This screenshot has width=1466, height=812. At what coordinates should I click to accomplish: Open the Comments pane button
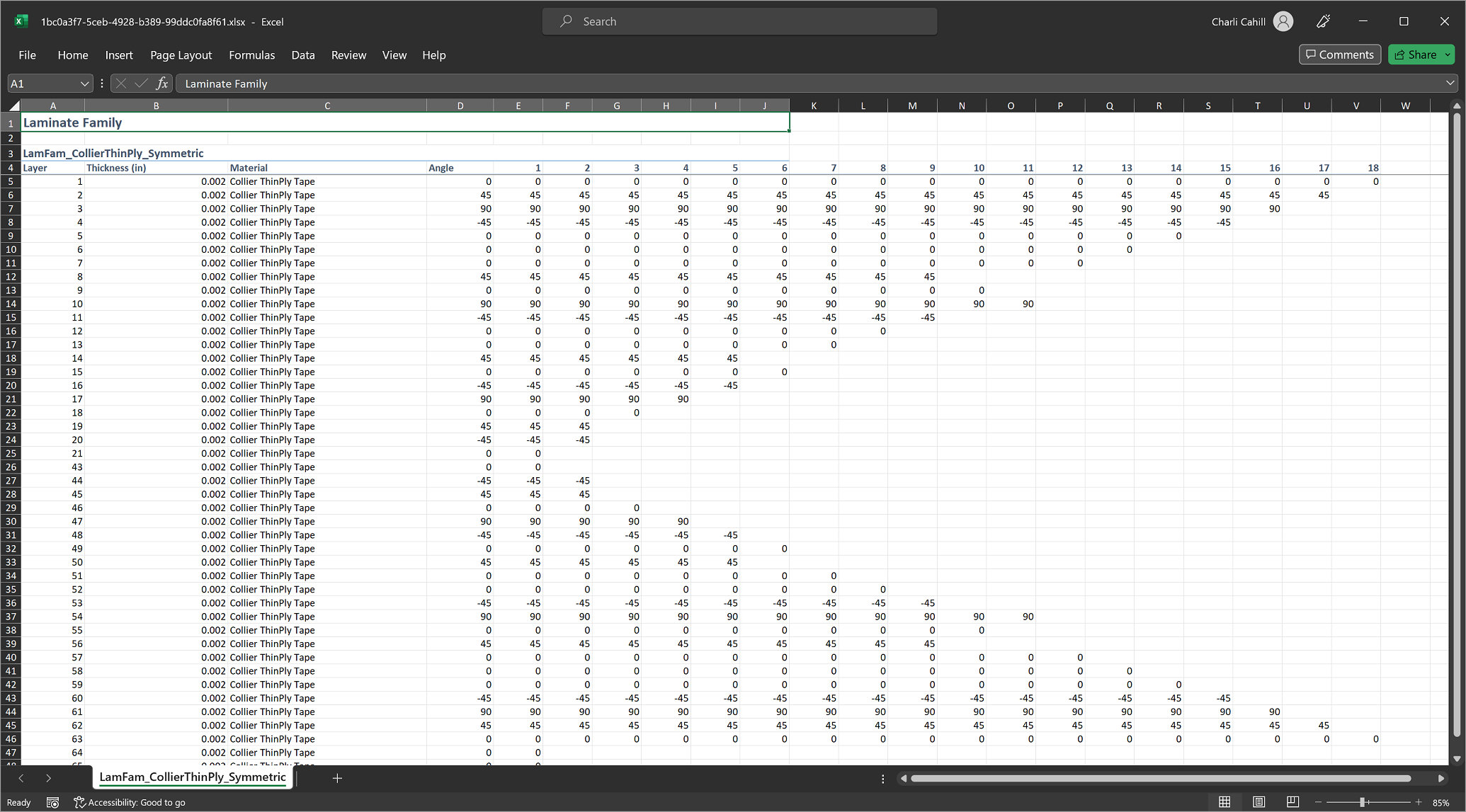pyautogui.click(x=1340, y=55)
